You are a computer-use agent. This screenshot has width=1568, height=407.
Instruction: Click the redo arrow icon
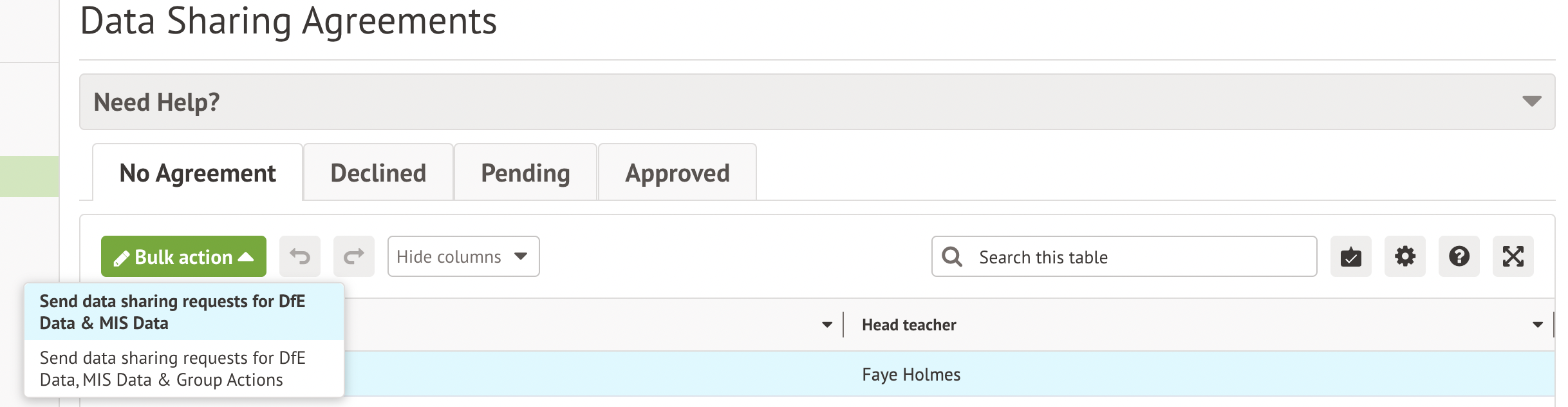coord(354,257)
